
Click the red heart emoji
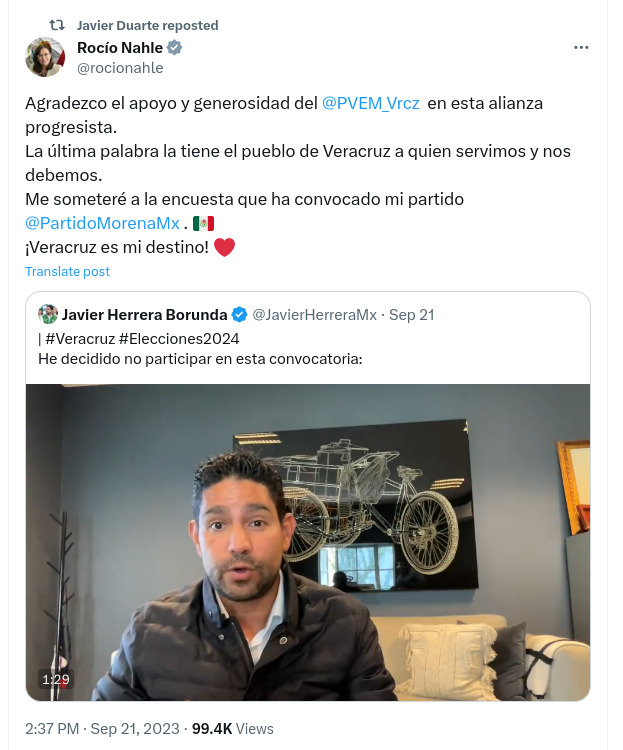click(x=224, y=247)
